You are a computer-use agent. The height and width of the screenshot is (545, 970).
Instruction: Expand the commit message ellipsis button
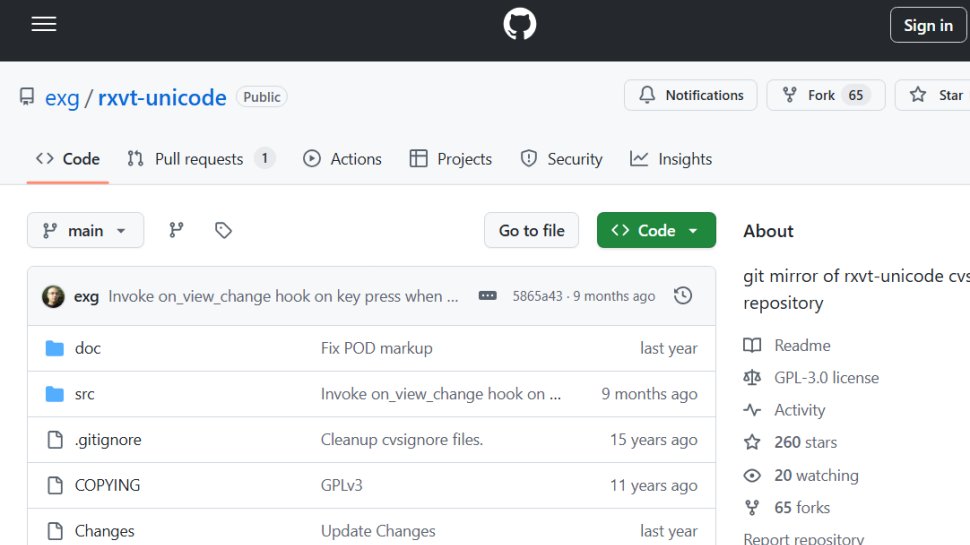[x=487, y=296]
